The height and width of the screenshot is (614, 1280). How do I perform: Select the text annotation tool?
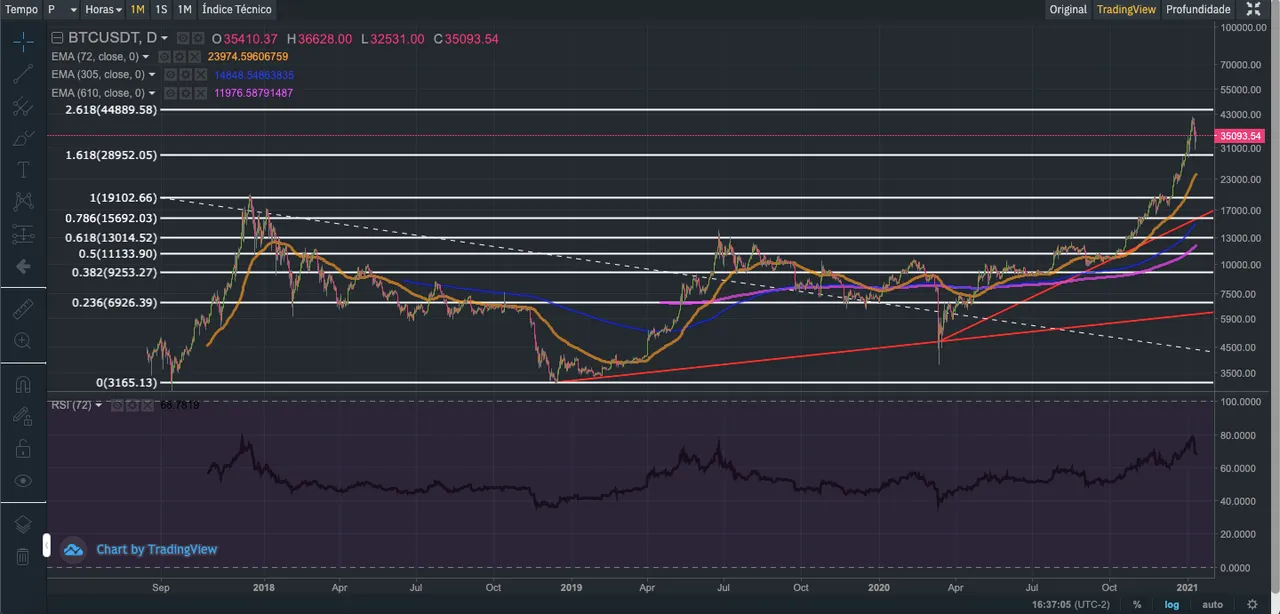pos(23,170)
